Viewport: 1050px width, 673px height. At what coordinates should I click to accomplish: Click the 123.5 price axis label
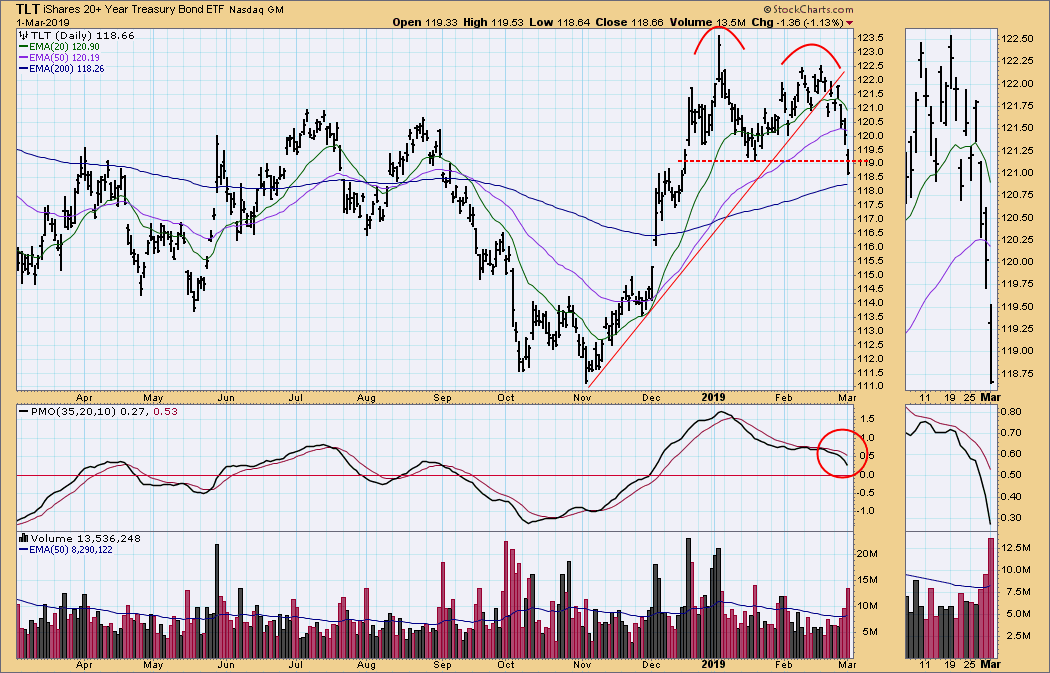click(x=869, y=38)
